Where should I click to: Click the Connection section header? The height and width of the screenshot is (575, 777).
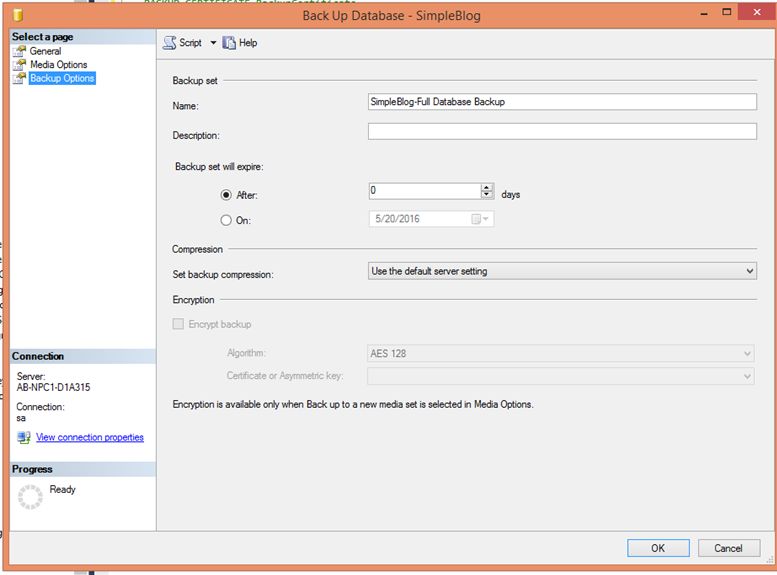[x=82, y=356]
